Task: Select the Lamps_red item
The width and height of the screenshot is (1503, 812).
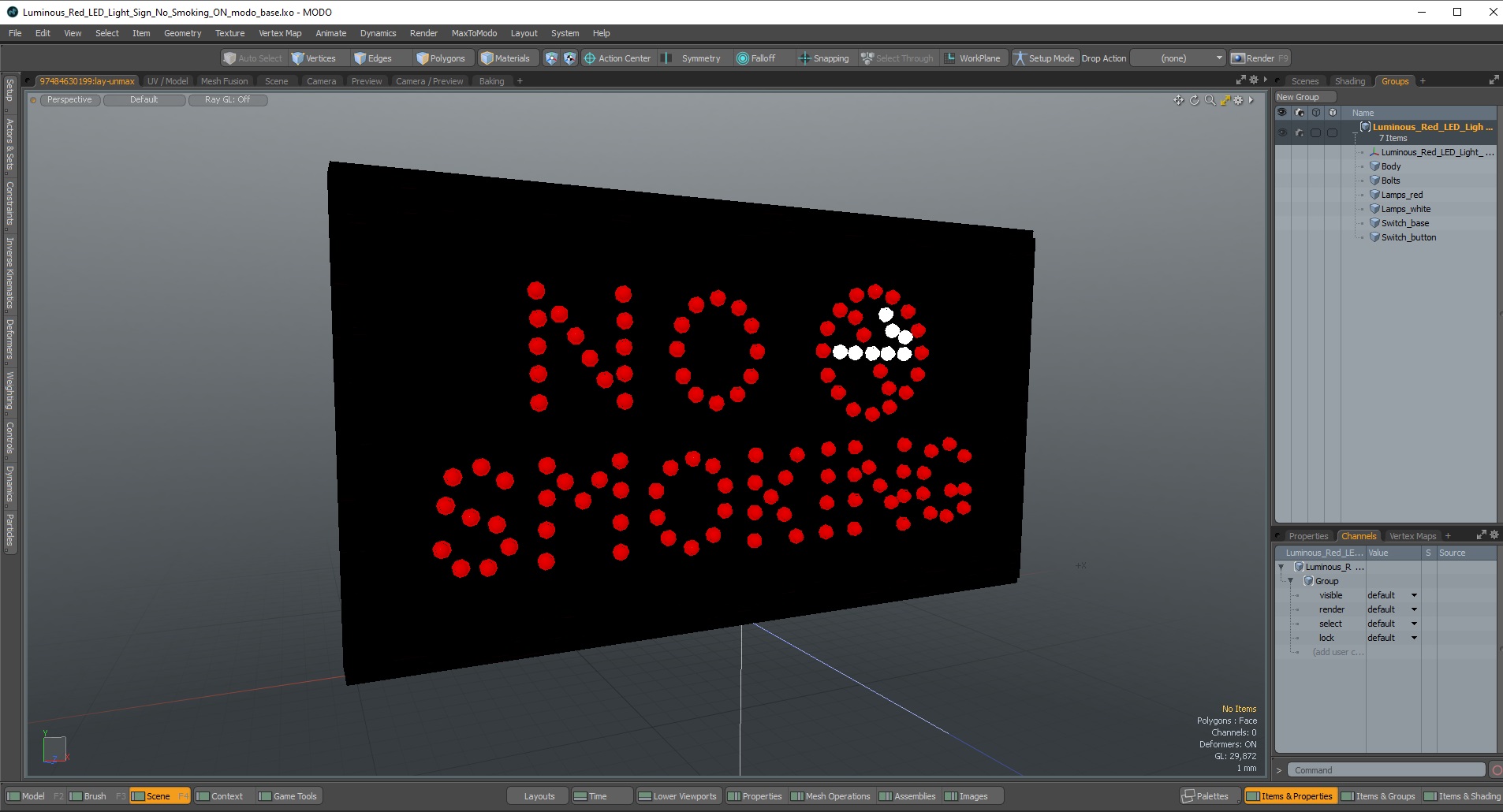Action: tap(1402, 195)
